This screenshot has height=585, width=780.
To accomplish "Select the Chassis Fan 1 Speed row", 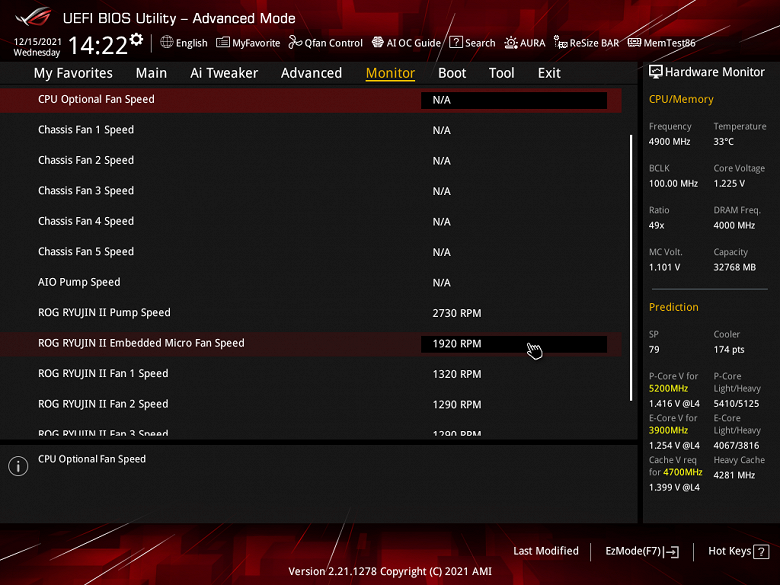I will click(311, 130).
